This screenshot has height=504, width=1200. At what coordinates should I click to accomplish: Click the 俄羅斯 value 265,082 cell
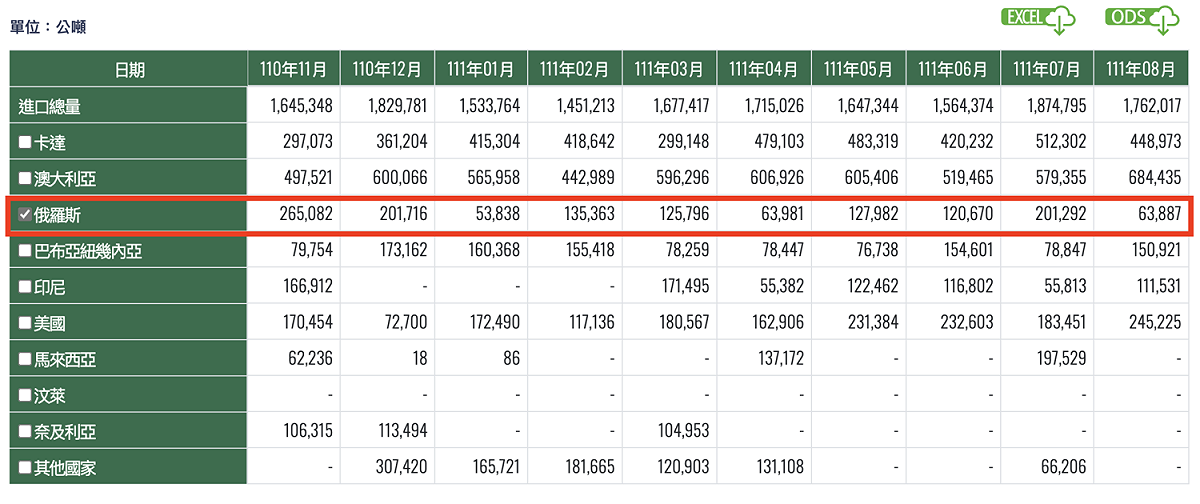(293, 215)
